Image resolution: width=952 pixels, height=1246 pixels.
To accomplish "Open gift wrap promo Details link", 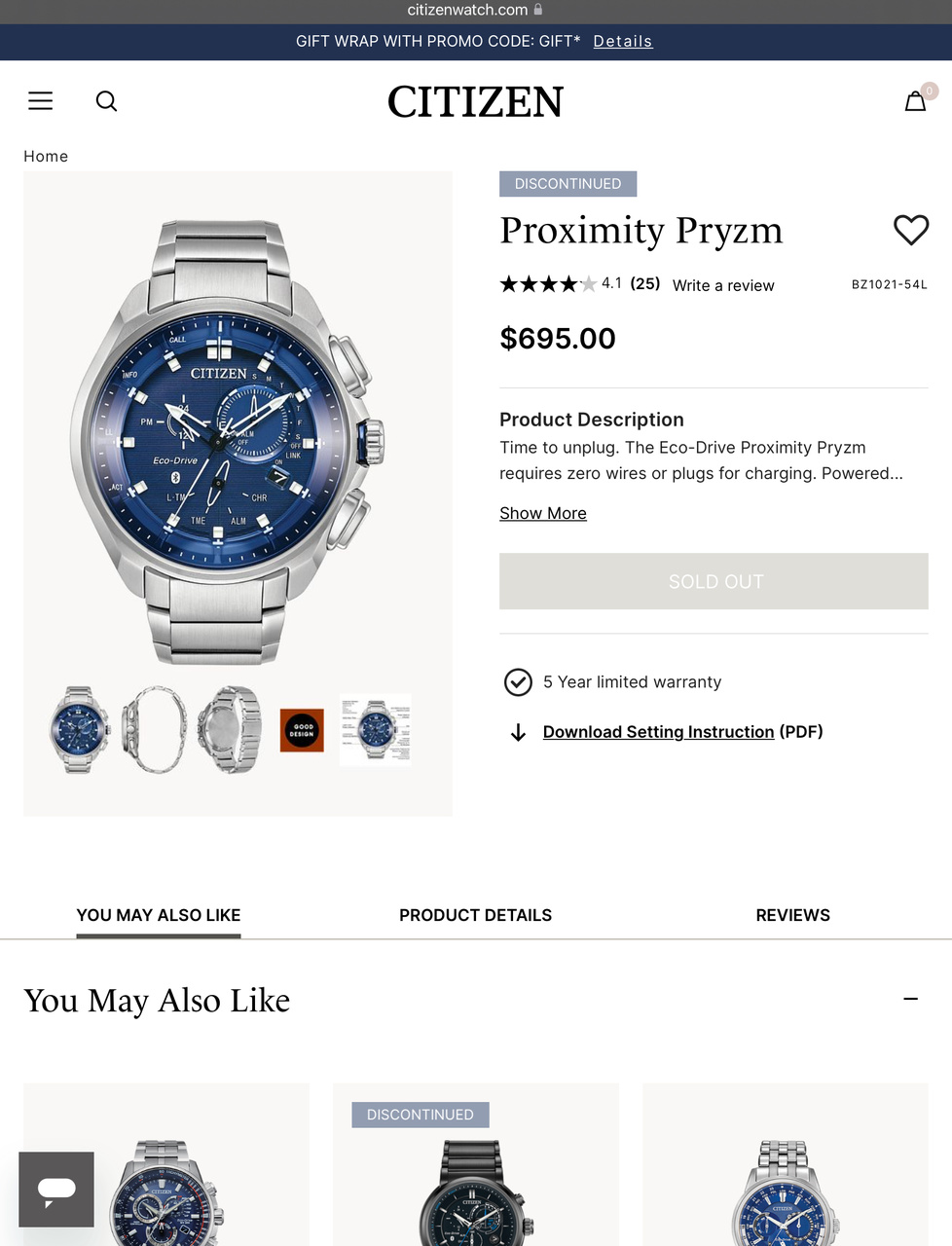I will pos(623,41).
